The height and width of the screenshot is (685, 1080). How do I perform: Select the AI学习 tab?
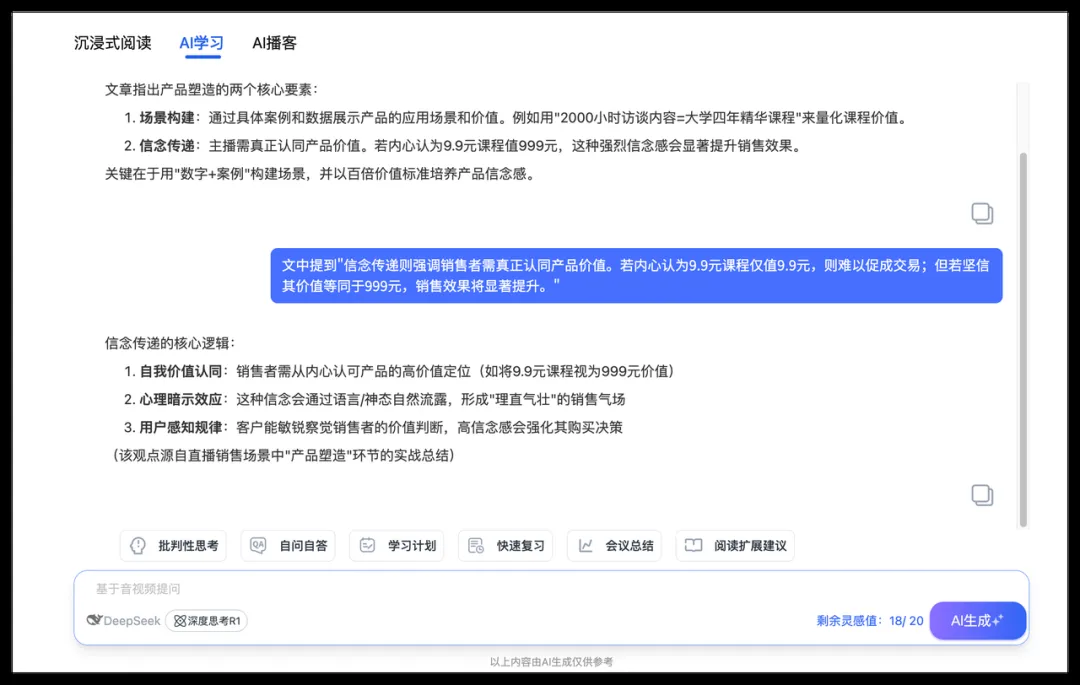click(x=201, y=43)
